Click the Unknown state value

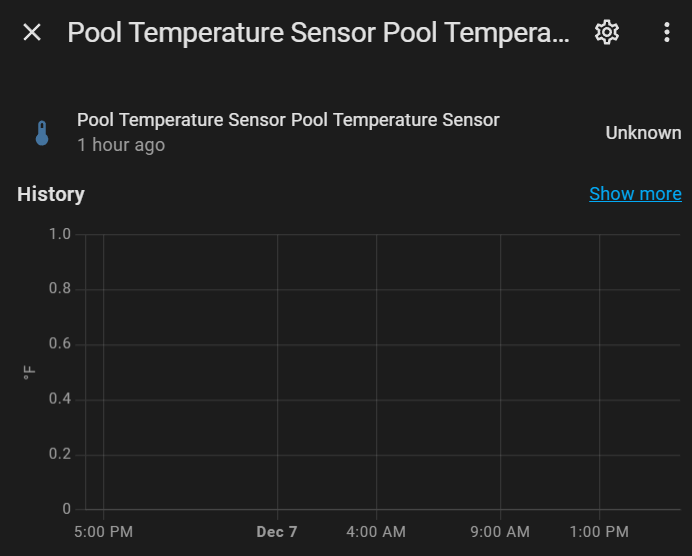click(x=643, y=133)
